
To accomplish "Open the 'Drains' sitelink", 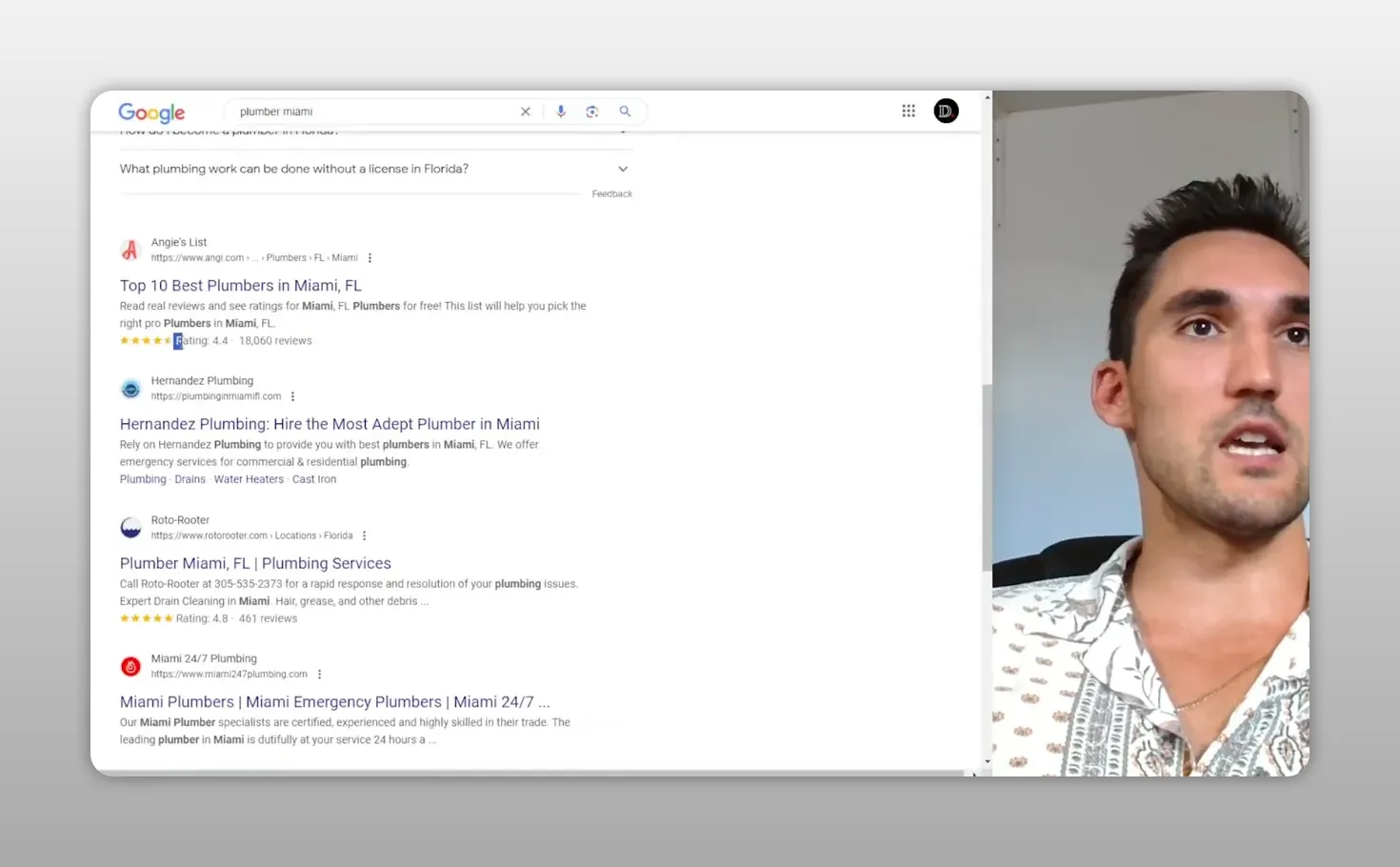I will pyautogui.click(x=190, y=479).
